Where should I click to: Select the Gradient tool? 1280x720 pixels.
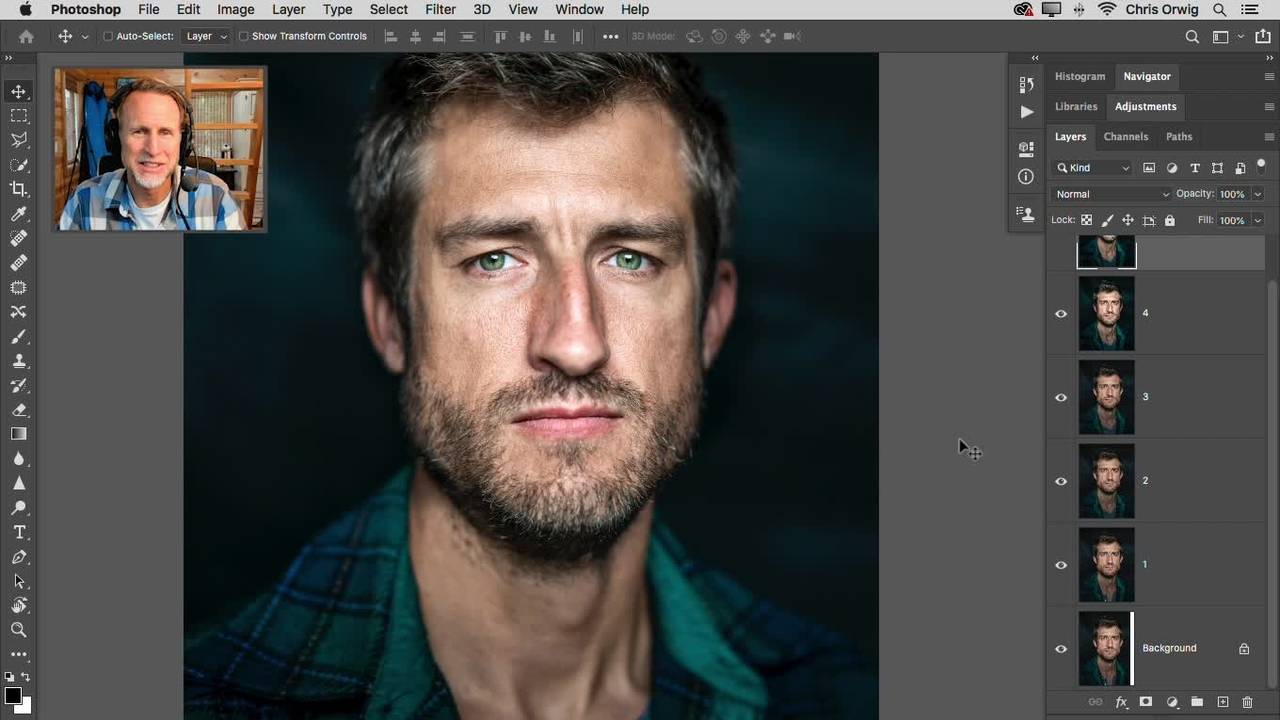[x=18, y=434]
